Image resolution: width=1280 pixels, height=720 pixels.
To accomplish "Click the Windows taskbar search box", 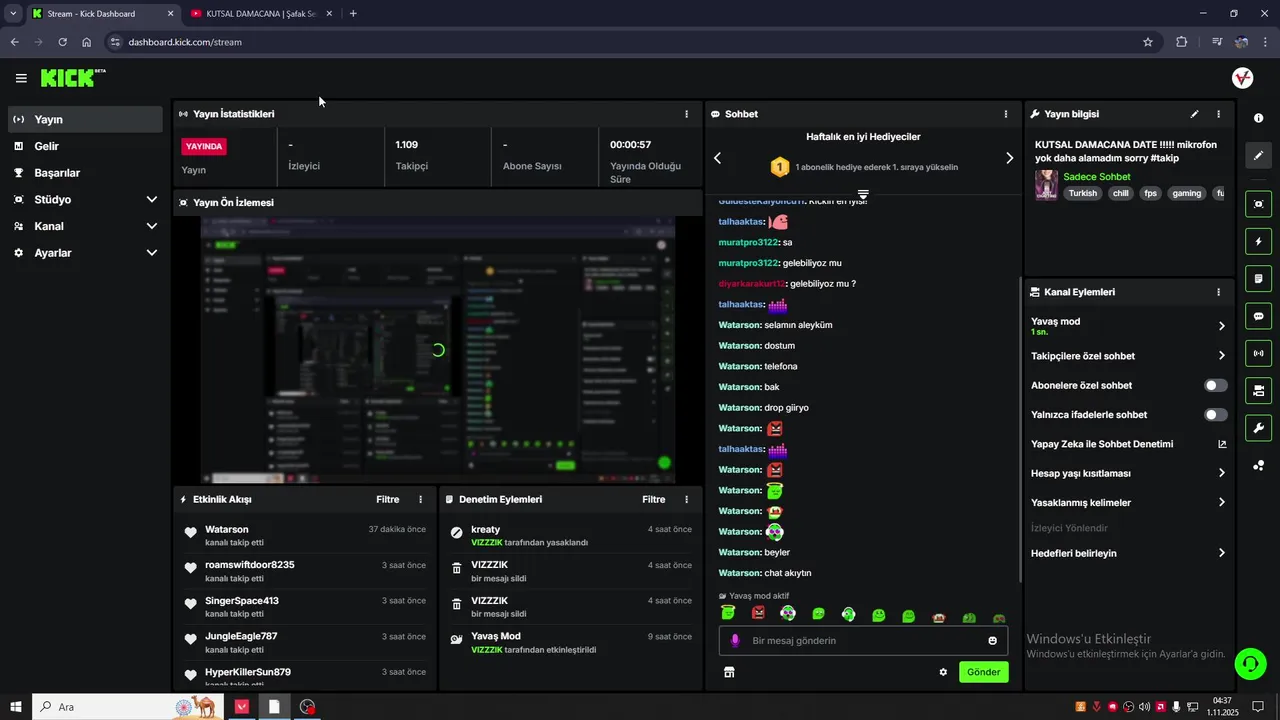I will point(128,706).
